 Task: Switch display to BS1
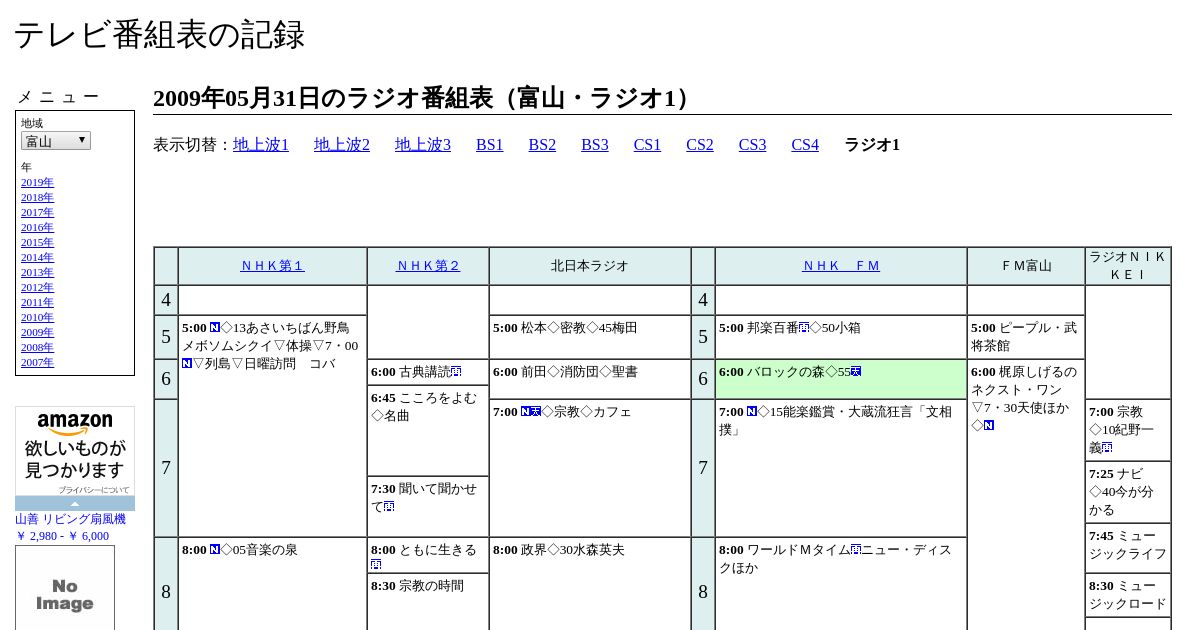490,145
